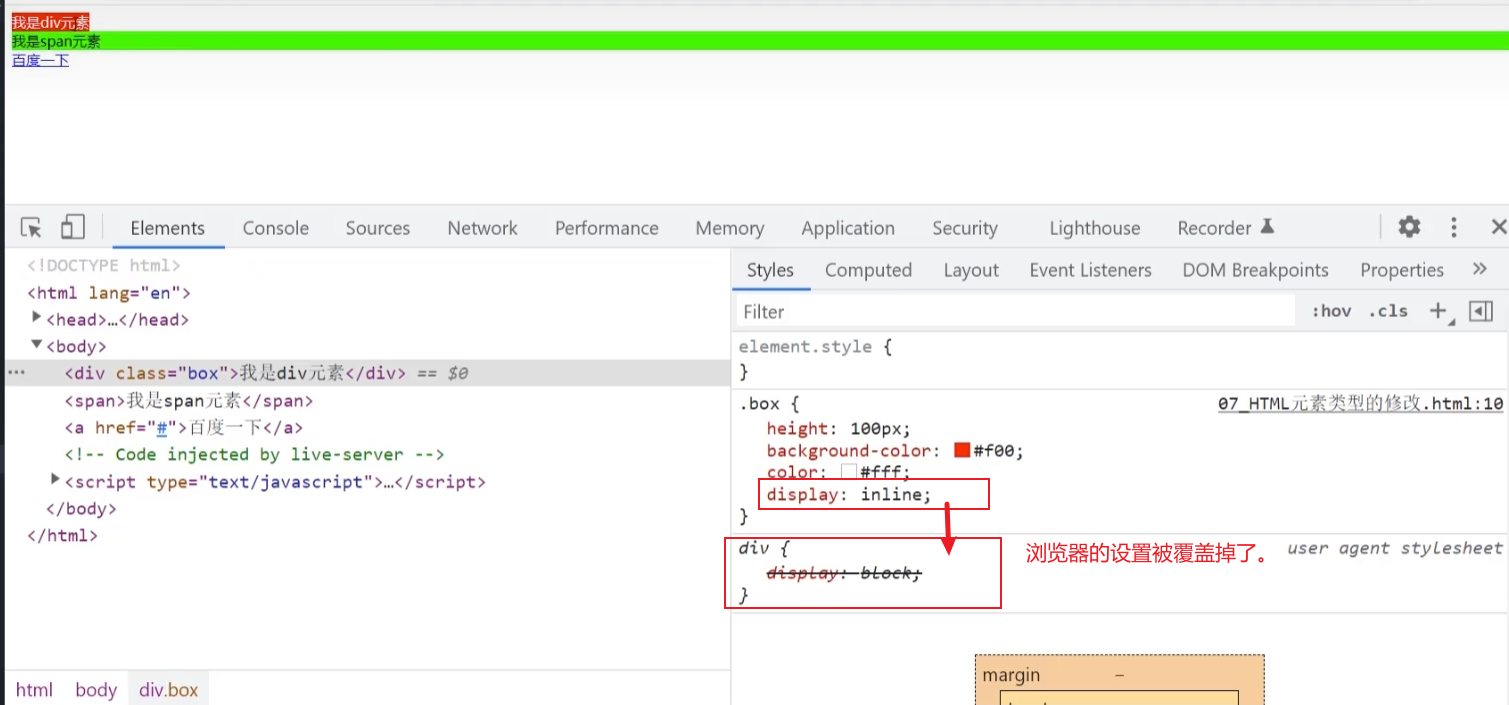Open the Network tab

click(483, 228)
